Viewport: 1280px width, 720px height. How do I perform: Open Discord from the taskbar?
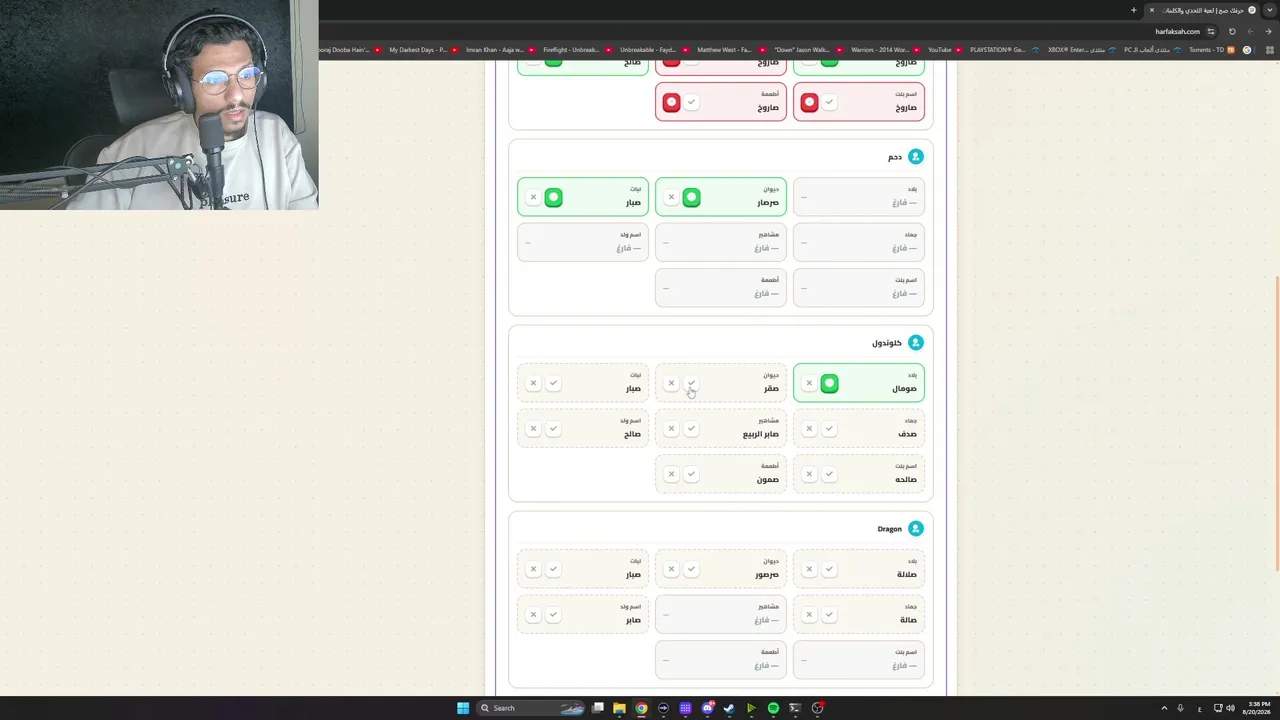[707, 708]
